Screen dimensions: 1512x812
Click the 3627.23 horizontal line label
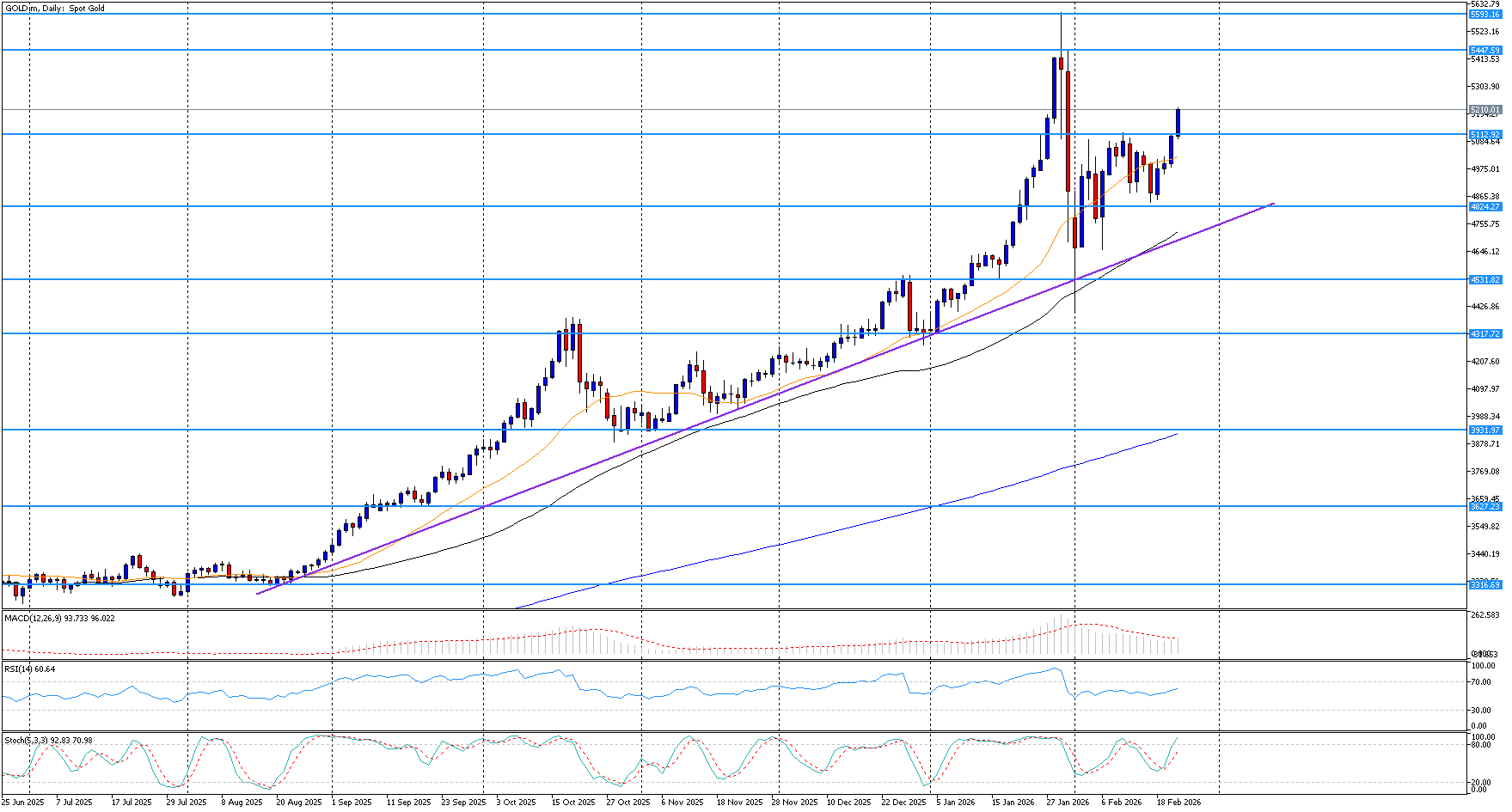coord(1484,507)
